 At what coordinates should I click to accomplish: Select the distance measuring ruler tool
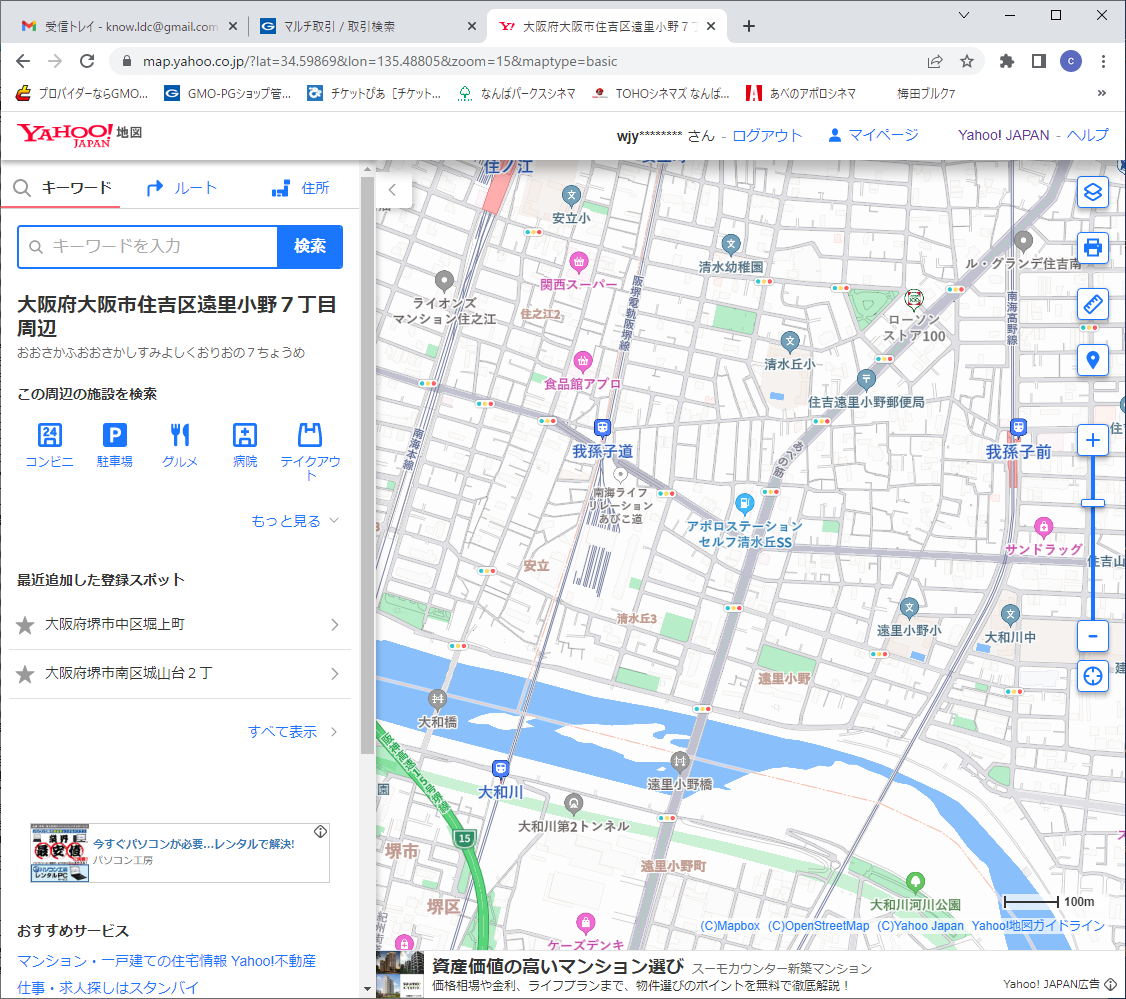pos(1093,304)
